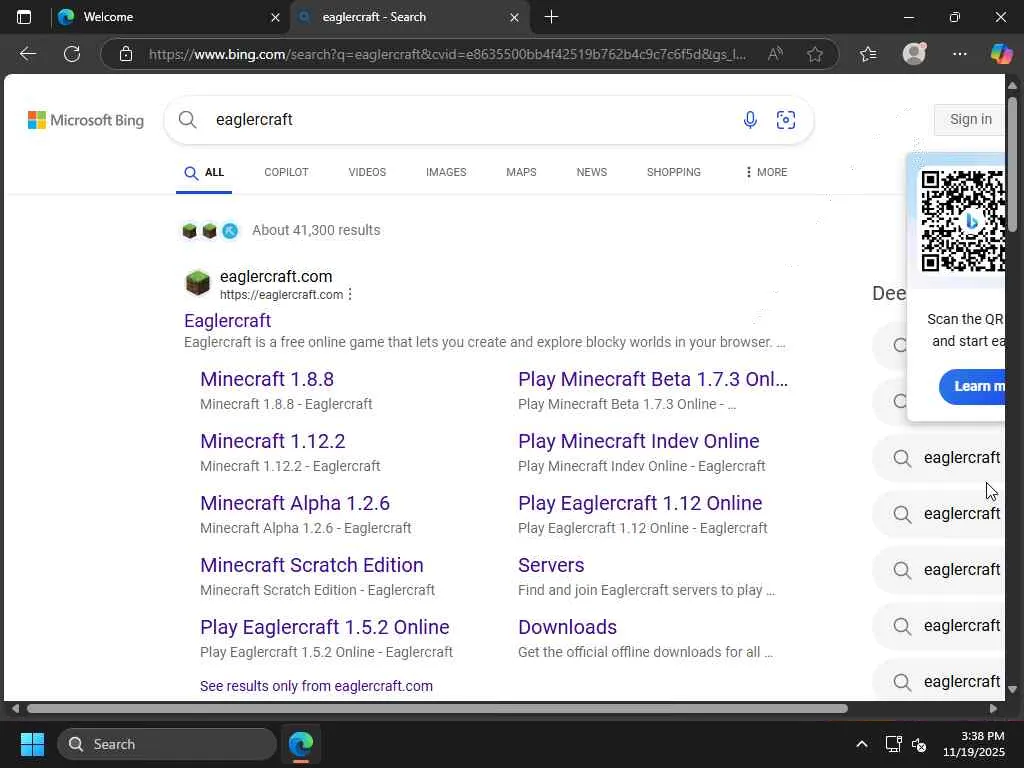Open Play Eaglercraft 1.5.2 Online link

pos(325,628)
